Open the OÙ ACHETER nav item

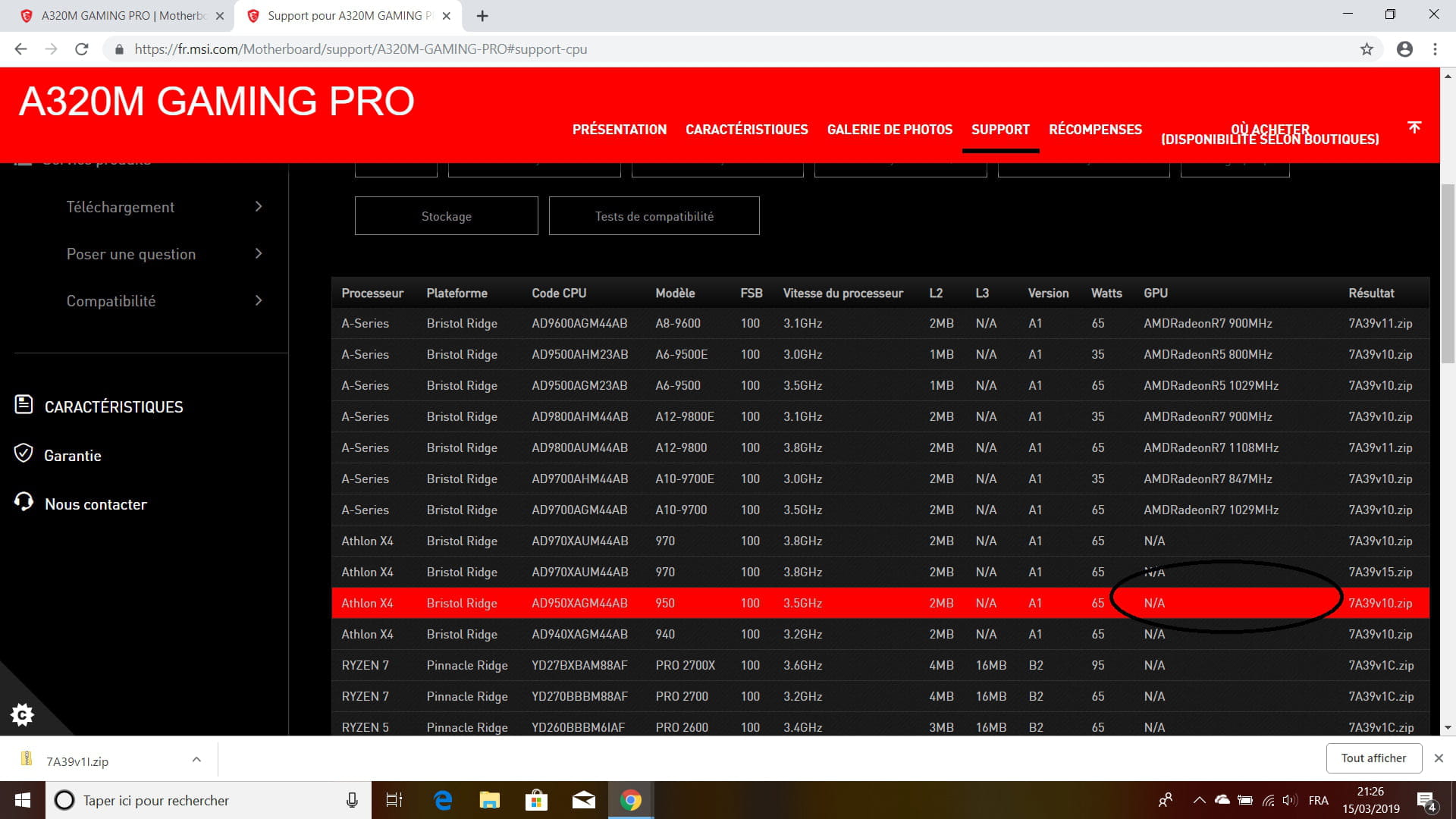[x=1270, y=134]
